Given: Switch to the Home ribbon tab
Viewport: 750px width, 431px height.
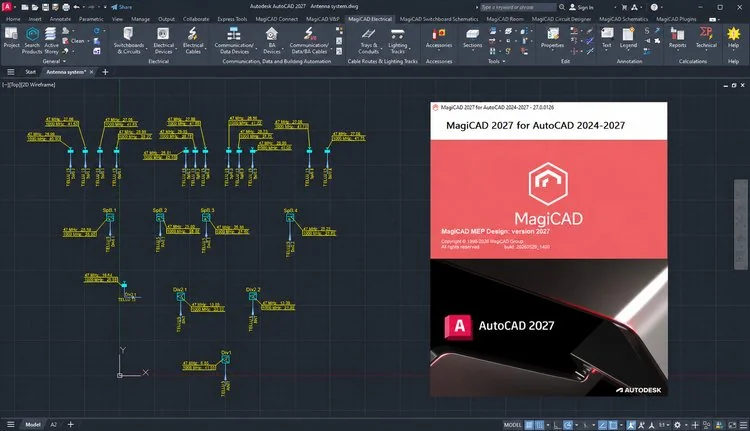Looking at the screenshot, I should [13, 19].
